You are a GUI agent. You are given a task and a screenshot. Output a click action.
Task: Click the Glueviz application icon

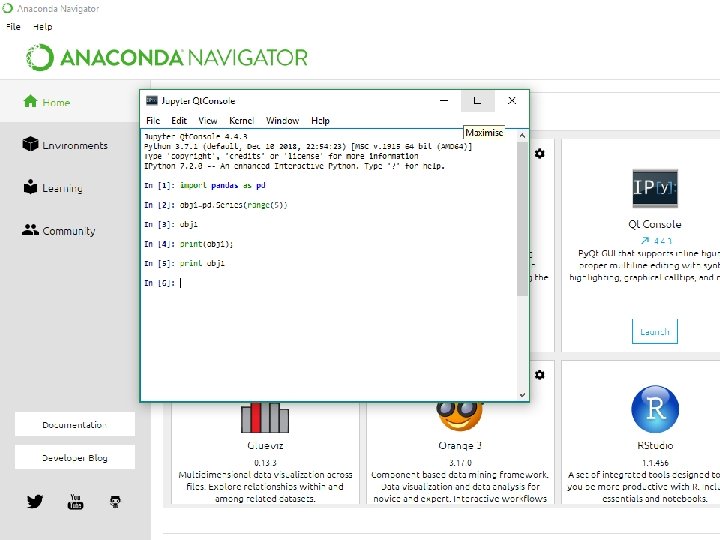tap(265, 418)
